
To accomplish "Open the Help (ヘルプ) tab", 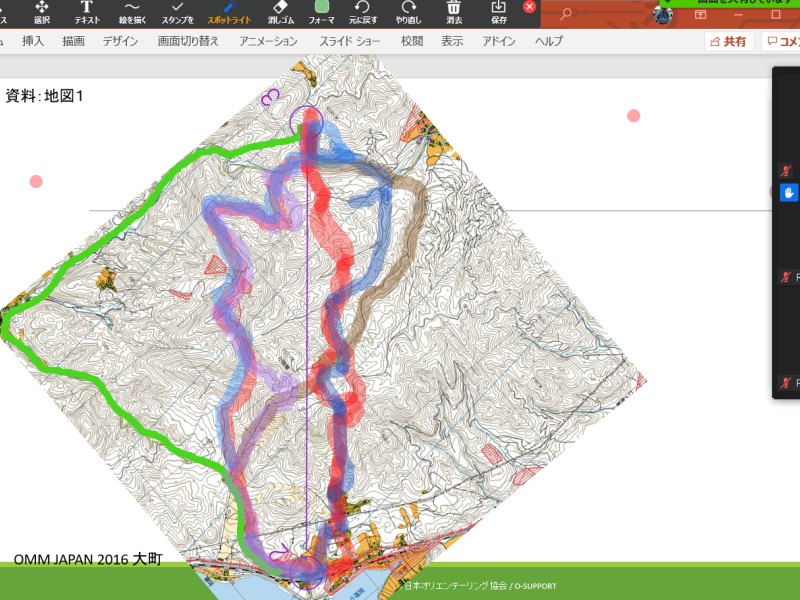I will (548, 41).
